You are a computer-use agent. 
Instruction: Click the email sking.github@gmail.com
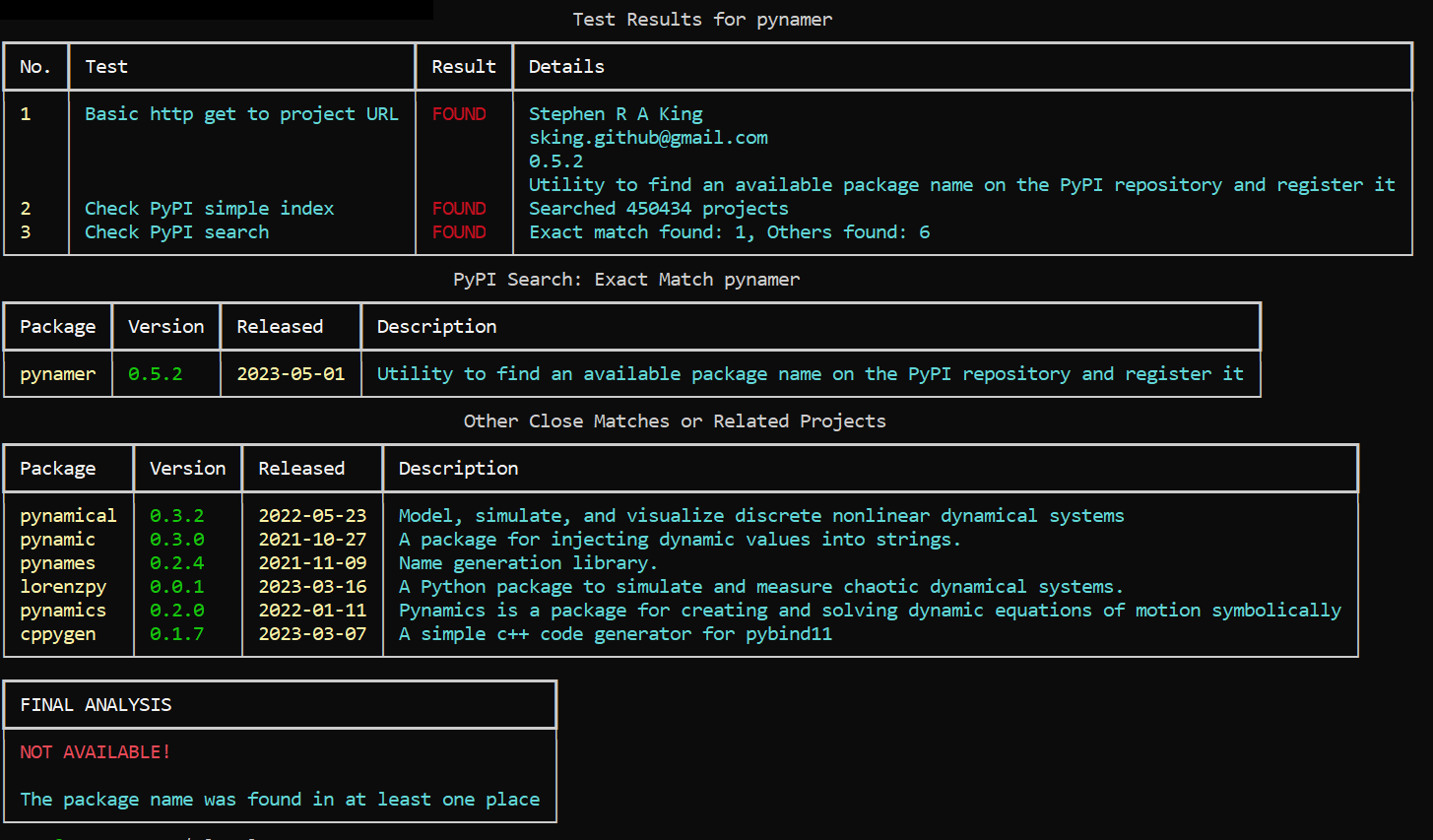(x=648, y=138)
